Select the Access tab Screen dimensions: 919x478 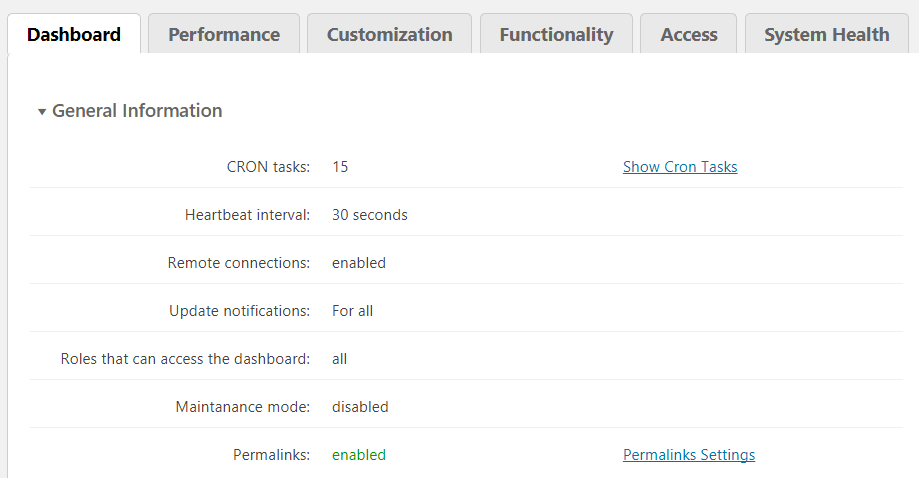coord(689,35)
